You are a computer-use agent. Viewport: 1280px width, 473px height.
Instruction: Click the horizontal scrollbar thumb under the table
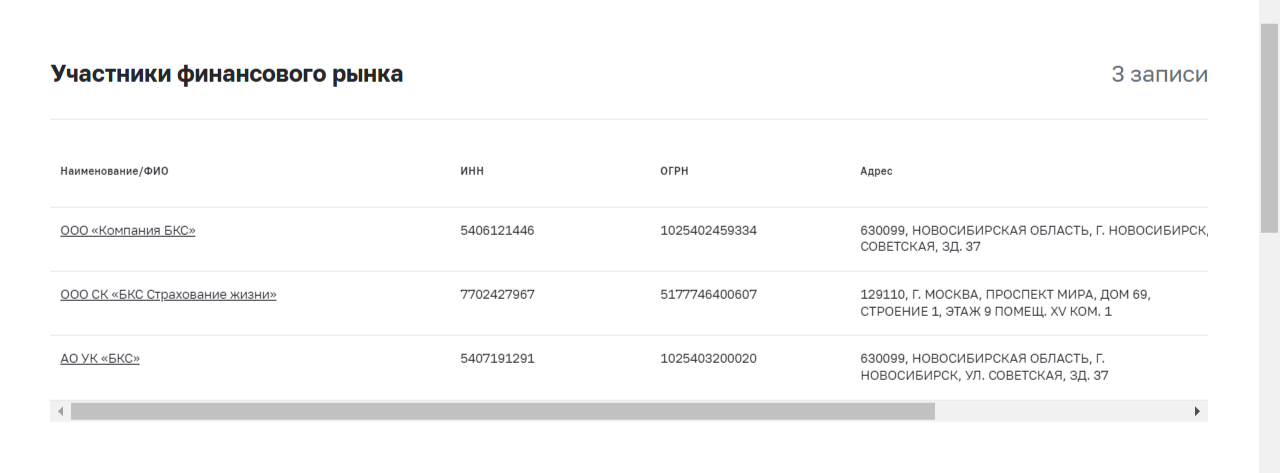(x=503, y=411)
